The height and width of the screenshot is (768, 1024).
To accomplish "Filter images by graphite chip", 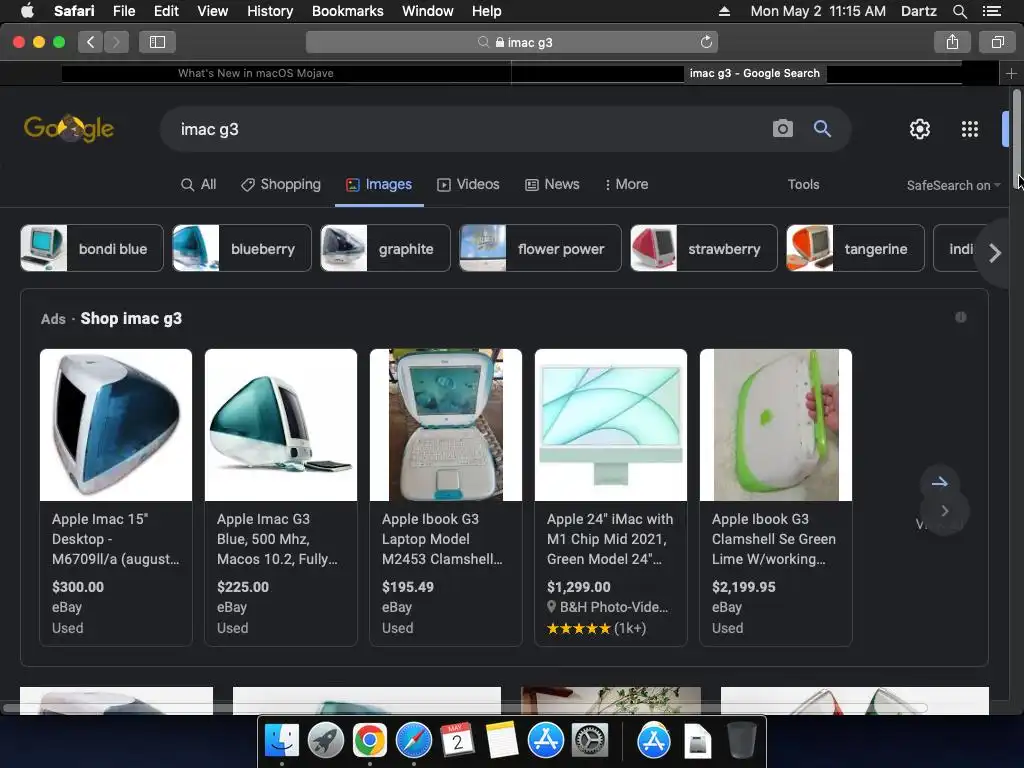I will tap(385, 248).
